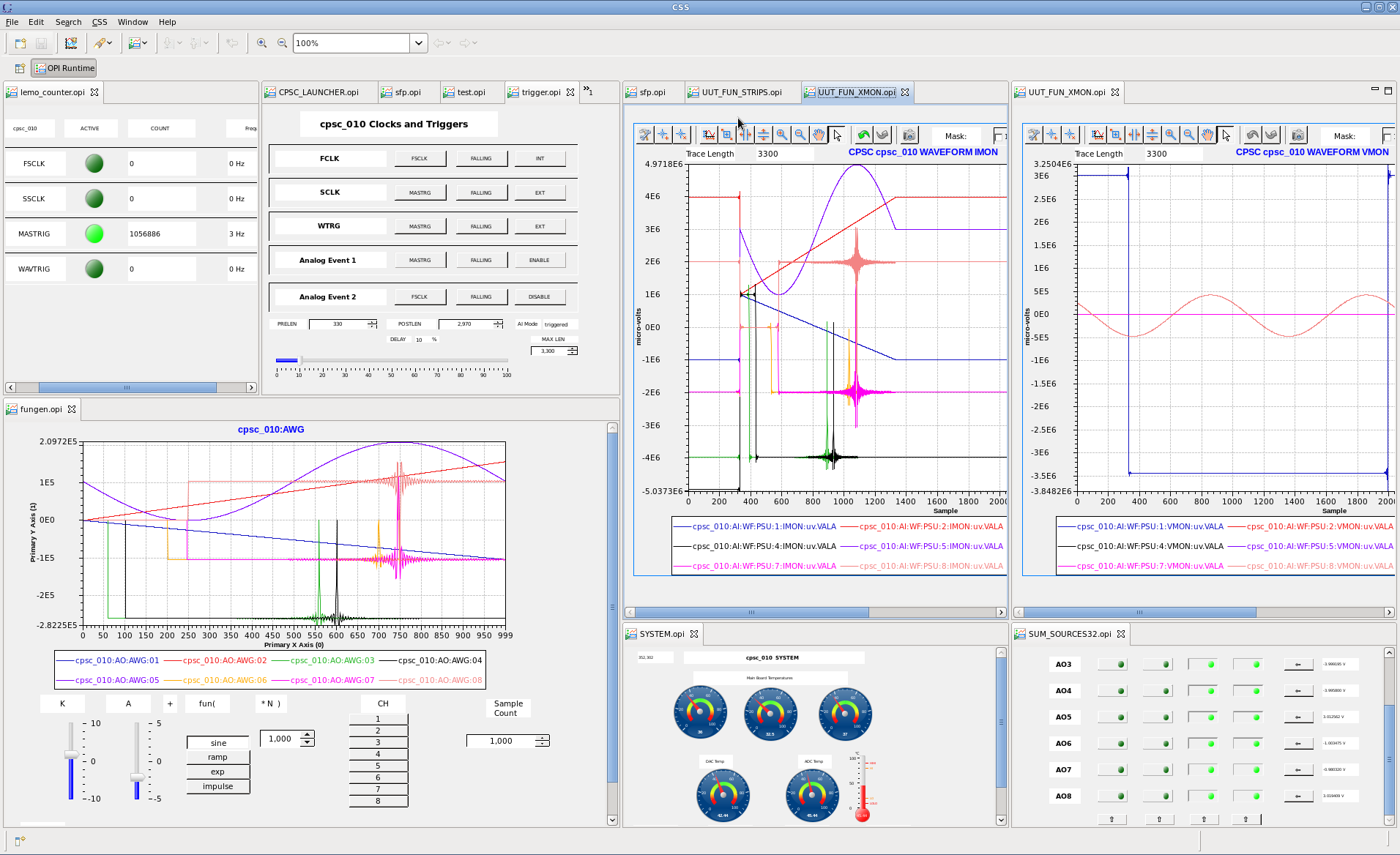Toggle first LED button in AO3 row
1400x855 pixels.
[x=1112, y=665]
